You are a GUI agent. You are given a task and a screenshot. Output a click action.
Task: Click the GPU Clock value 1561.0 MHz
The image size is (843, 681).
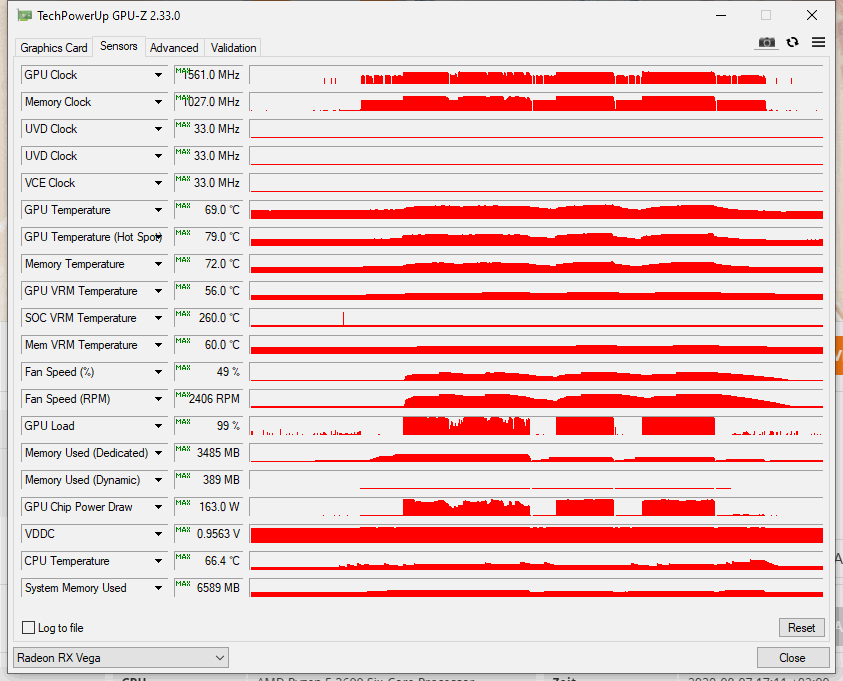[209, 75]
